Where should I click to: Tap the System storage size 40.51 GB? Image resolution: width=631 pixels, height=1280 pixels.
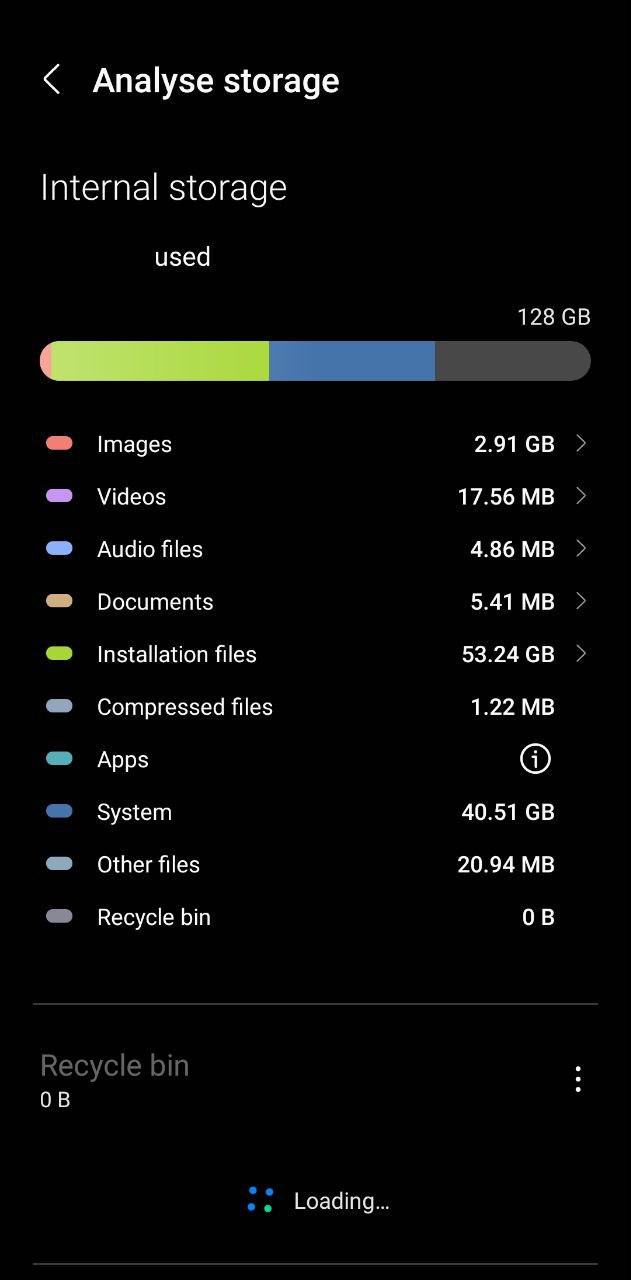click(x=507, y=812)
